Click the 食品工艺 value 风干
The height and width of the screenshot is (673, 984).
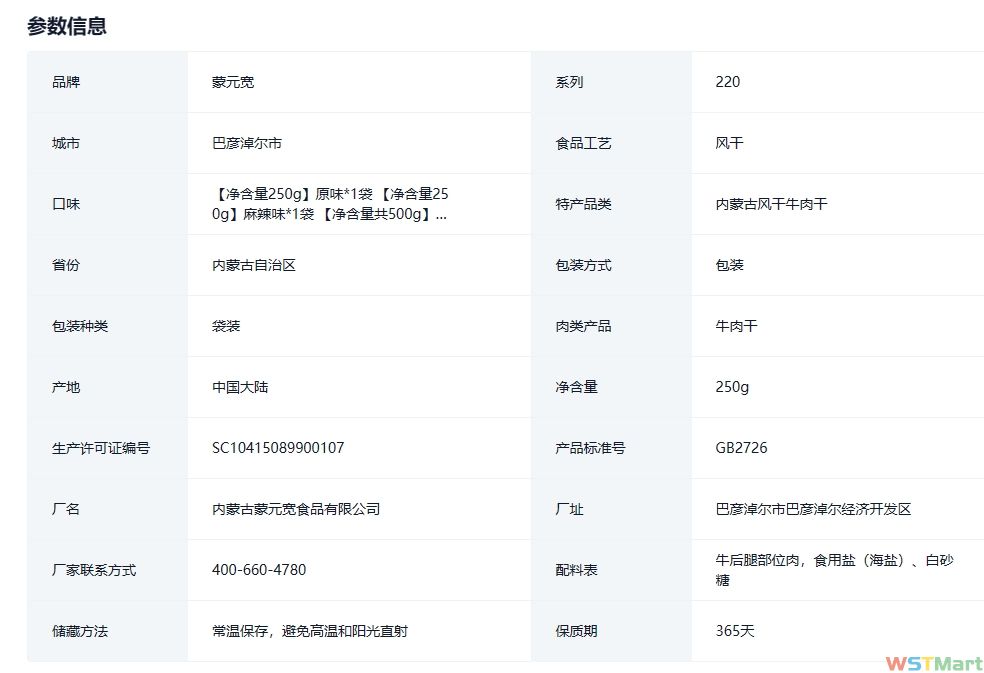[730, 143]
